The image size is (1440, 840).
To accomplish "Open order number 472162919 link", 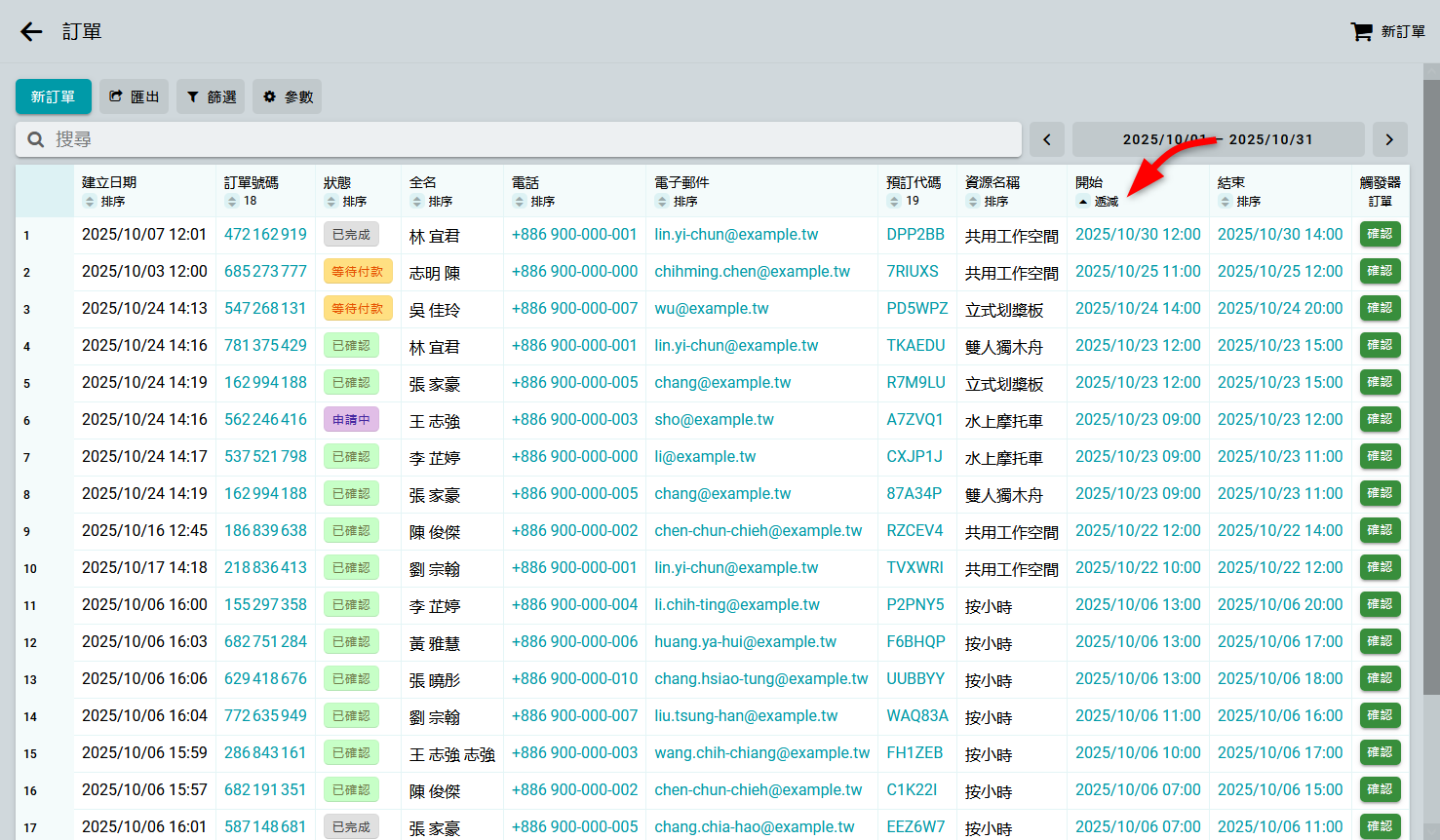I will pyautogui.click(x=265, y=235).
